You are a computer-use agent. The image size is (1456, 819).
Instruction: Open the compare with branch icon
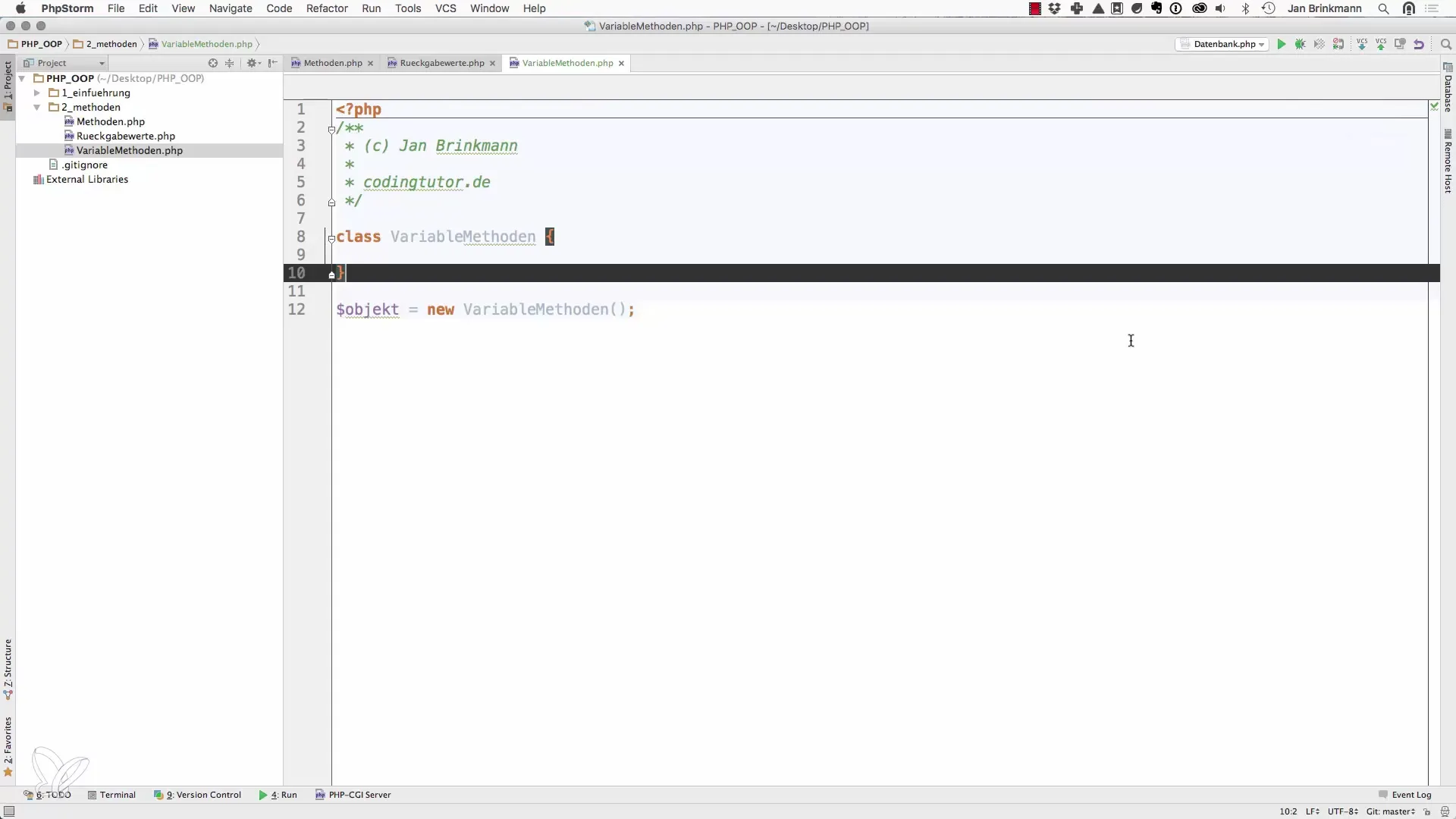[1400, 44]
